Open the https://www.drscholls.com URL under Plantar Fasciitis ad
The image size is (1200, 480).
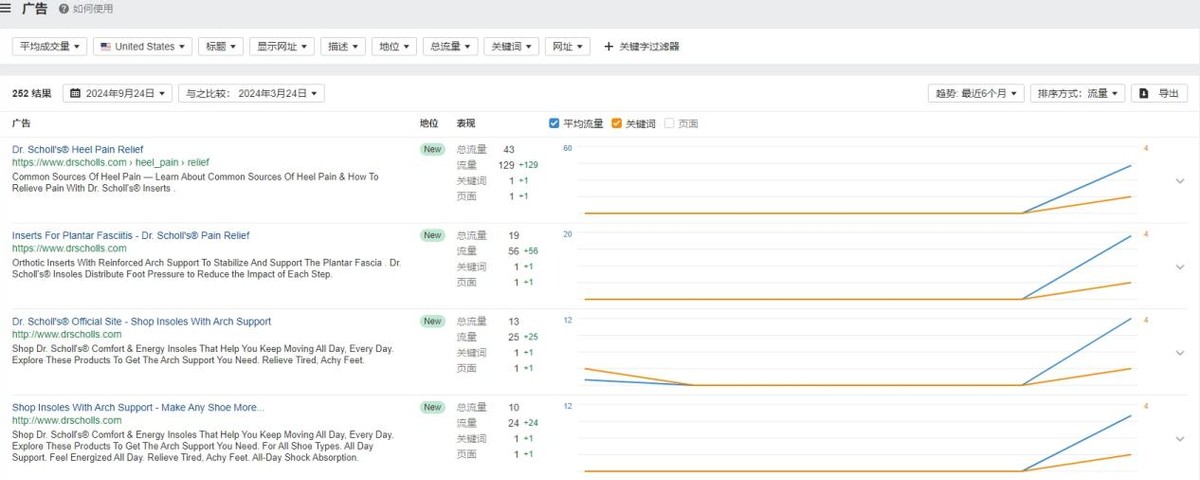(69, 248)
